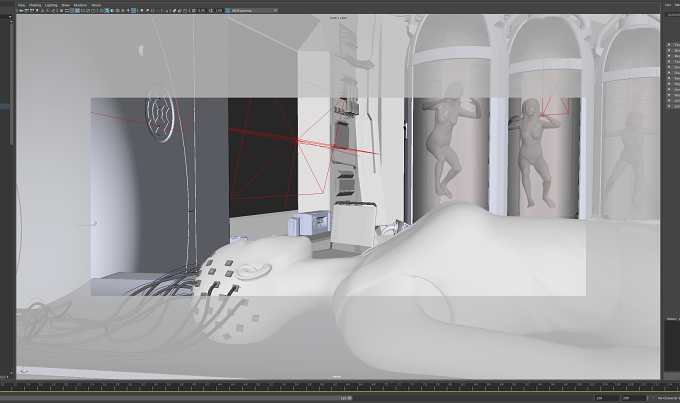Open the No Character Set dropdown

pyautogui.click(x=667, y=398)
